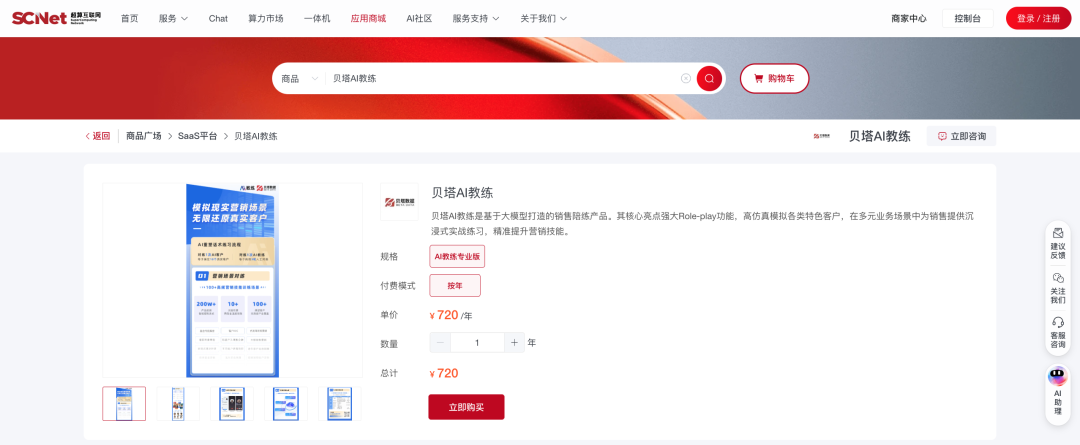Click the red search magnifier button
Viewport: 1080px width, 445px height.
point(709,79)
